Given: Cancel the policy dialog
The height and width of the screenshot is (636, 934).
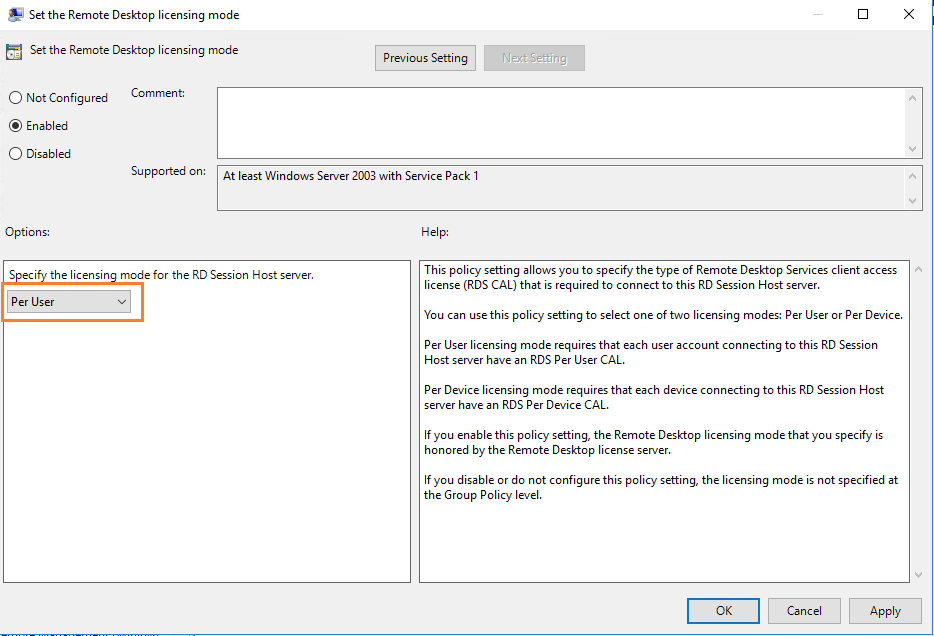Looking at the screenshot, I should coord(804,611).
